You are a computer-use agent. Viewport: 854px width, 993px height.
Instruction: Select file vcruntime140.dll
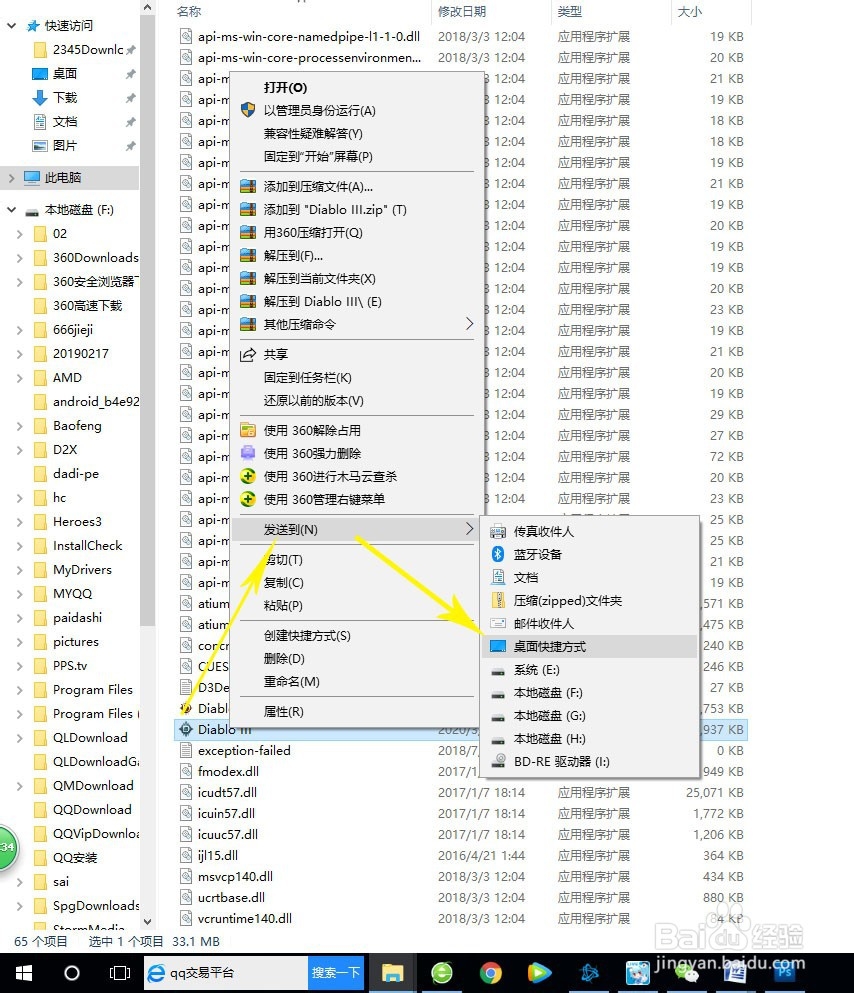pos(244,918)
